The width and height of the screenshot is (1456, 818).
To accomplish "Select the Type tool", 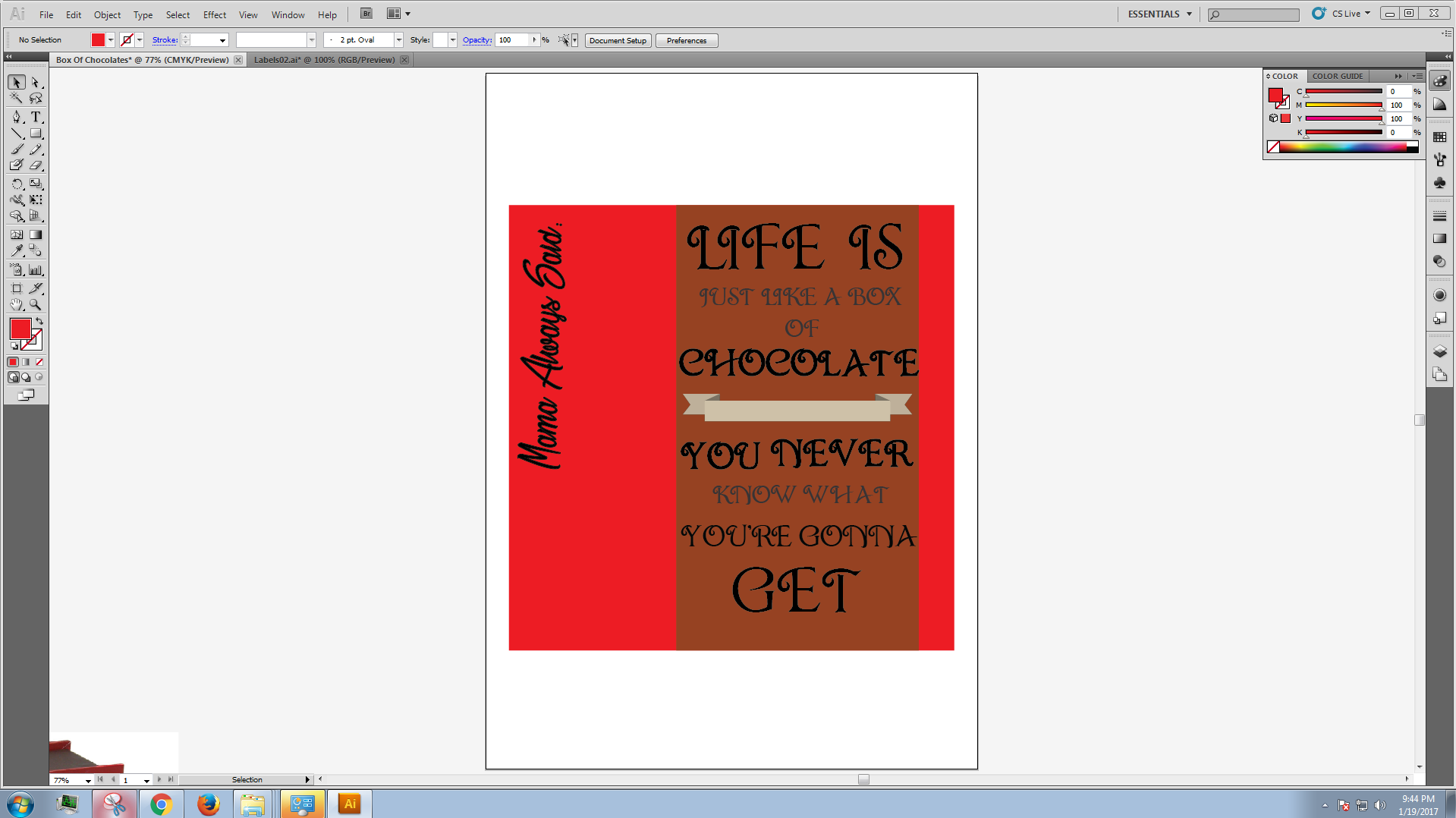I will (36, 117).
